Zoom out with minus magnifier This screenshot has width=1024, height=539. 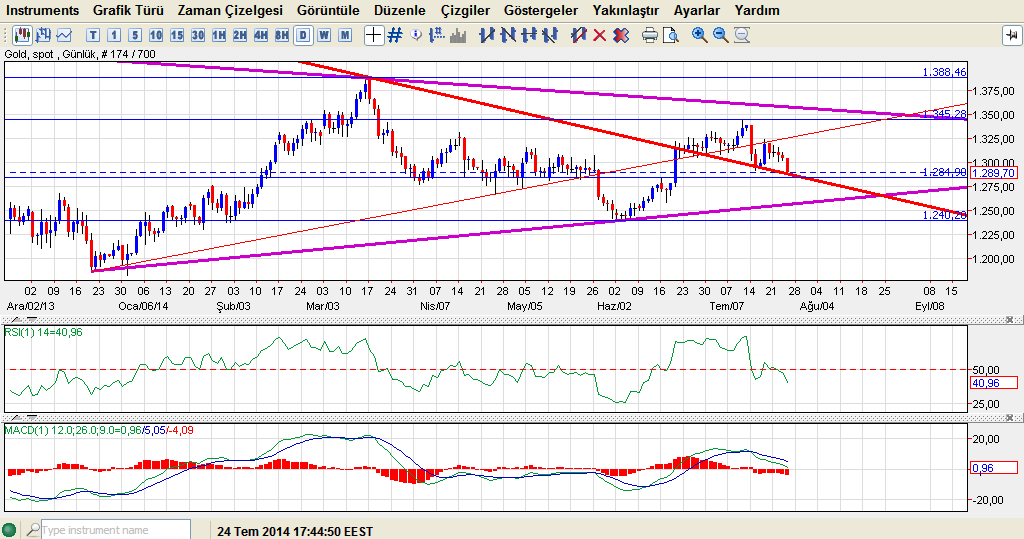tap(720, 35)
